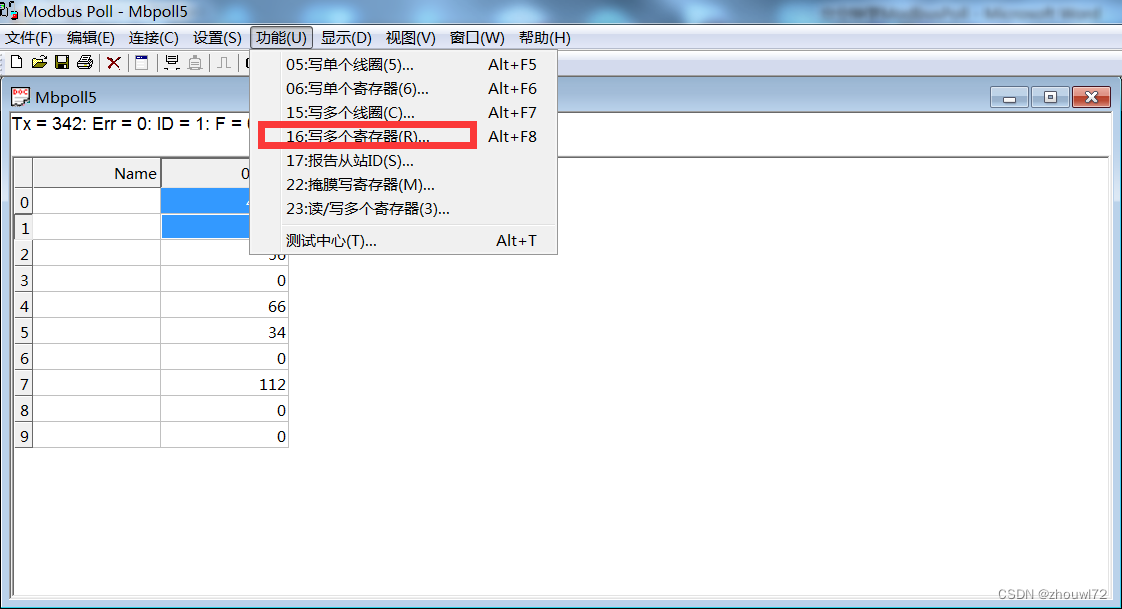
Task: Click the Name column header
Action: pos(97,173)
